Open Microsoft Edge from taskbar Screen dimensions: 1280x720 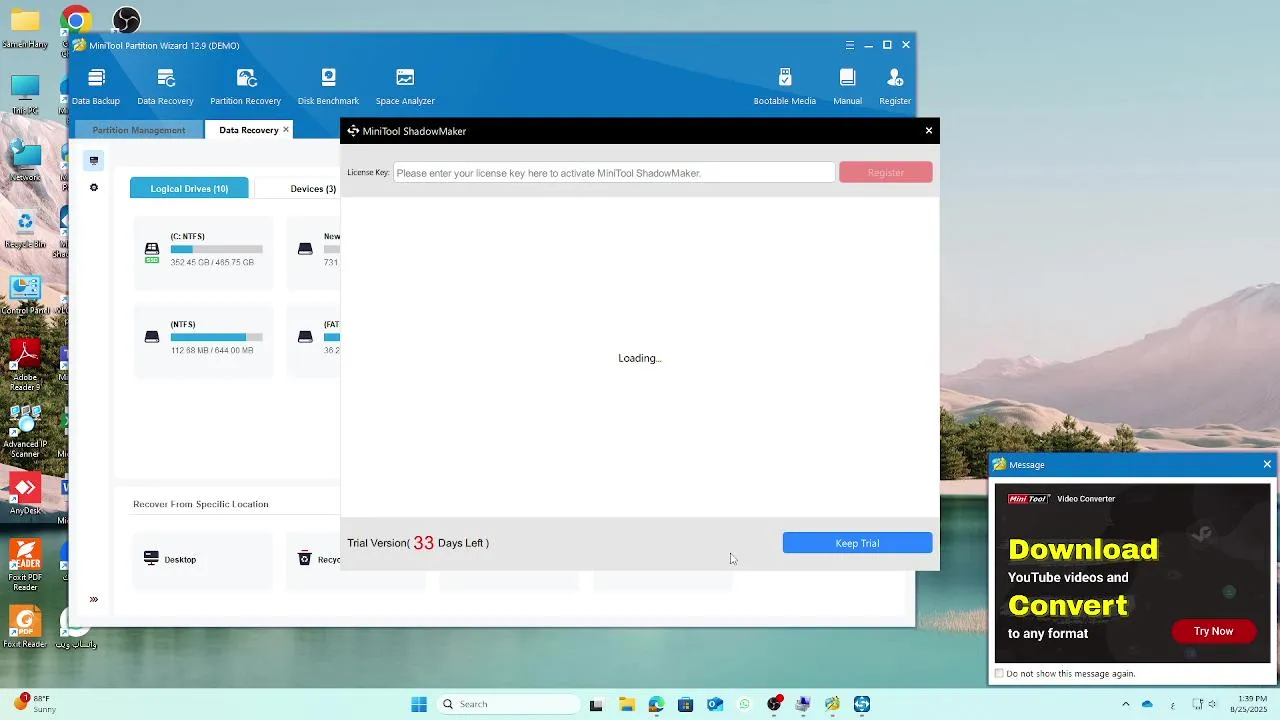[x=656, y=704]
